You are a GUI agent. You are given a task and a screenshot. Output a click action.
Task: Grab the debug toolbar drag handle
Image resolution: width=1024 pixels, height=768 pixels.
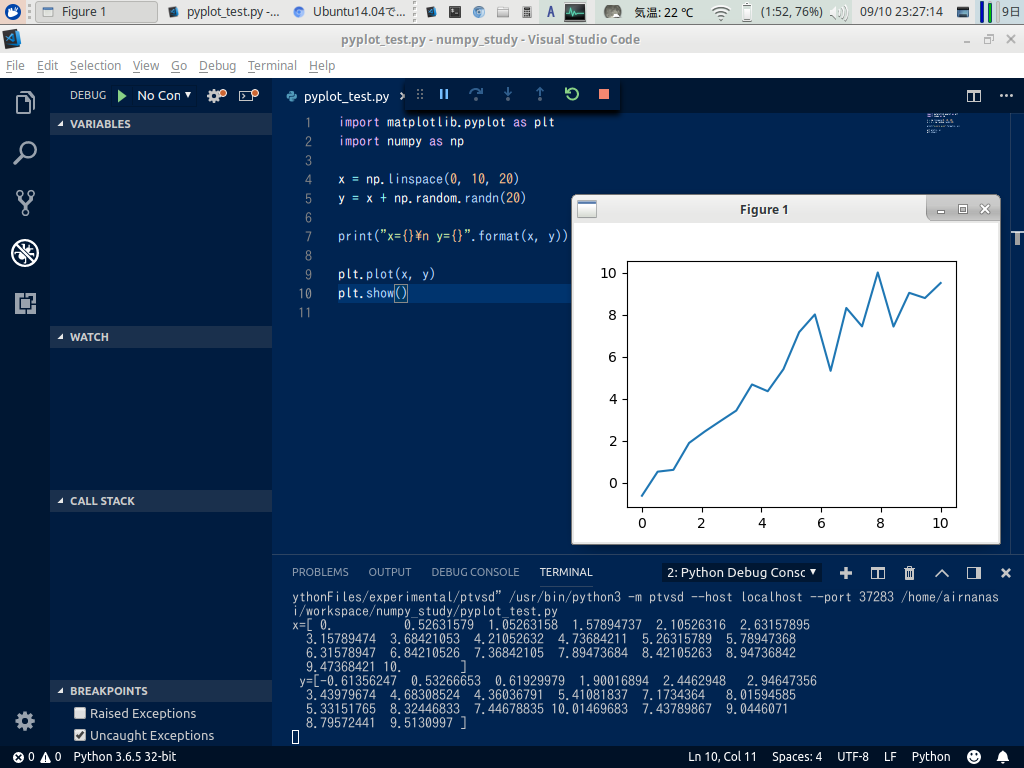pos(420,95)
